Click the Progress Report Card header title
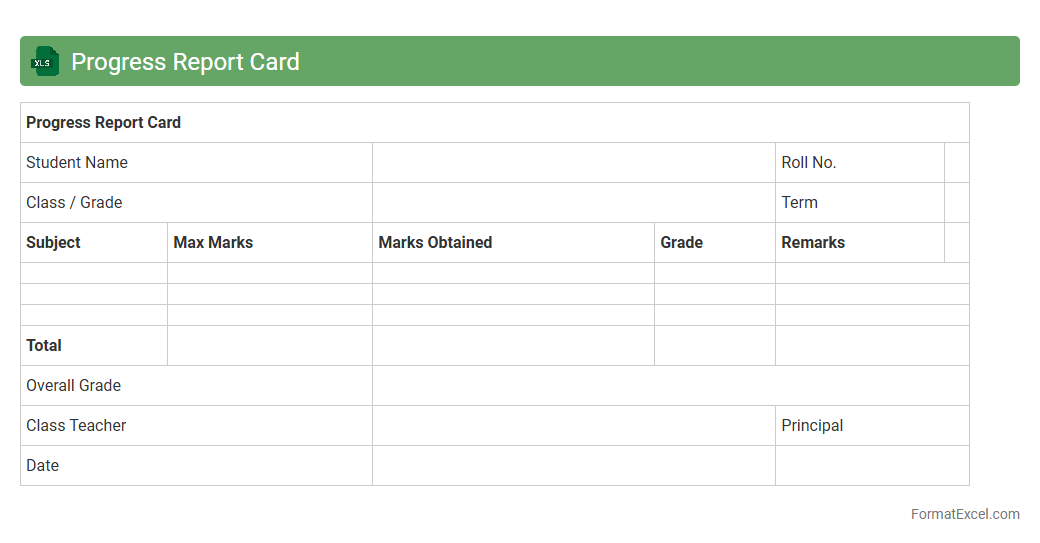 pyautogui.click(x=185, y=62)
